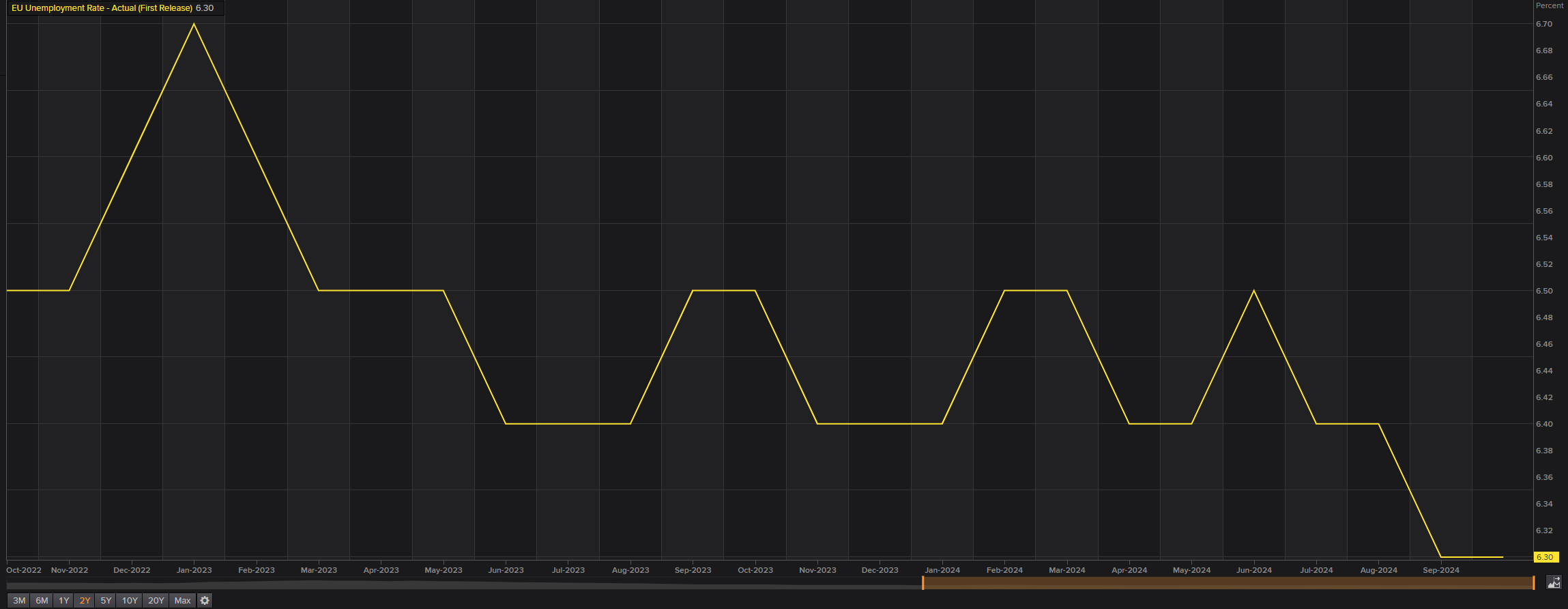1568x609 pixels.
Task: Open chart settings gear icon
Action: 205,601
